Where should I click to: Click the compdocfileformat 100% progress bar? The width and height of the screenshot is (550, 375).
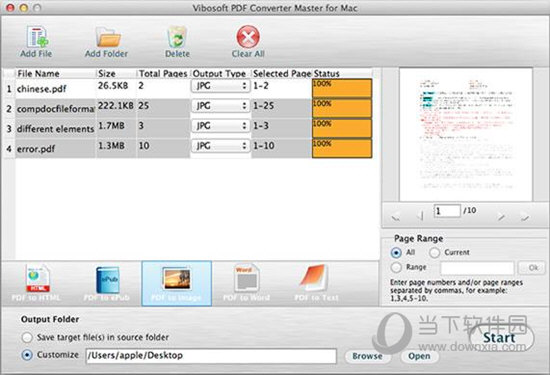tap(342, 108)
